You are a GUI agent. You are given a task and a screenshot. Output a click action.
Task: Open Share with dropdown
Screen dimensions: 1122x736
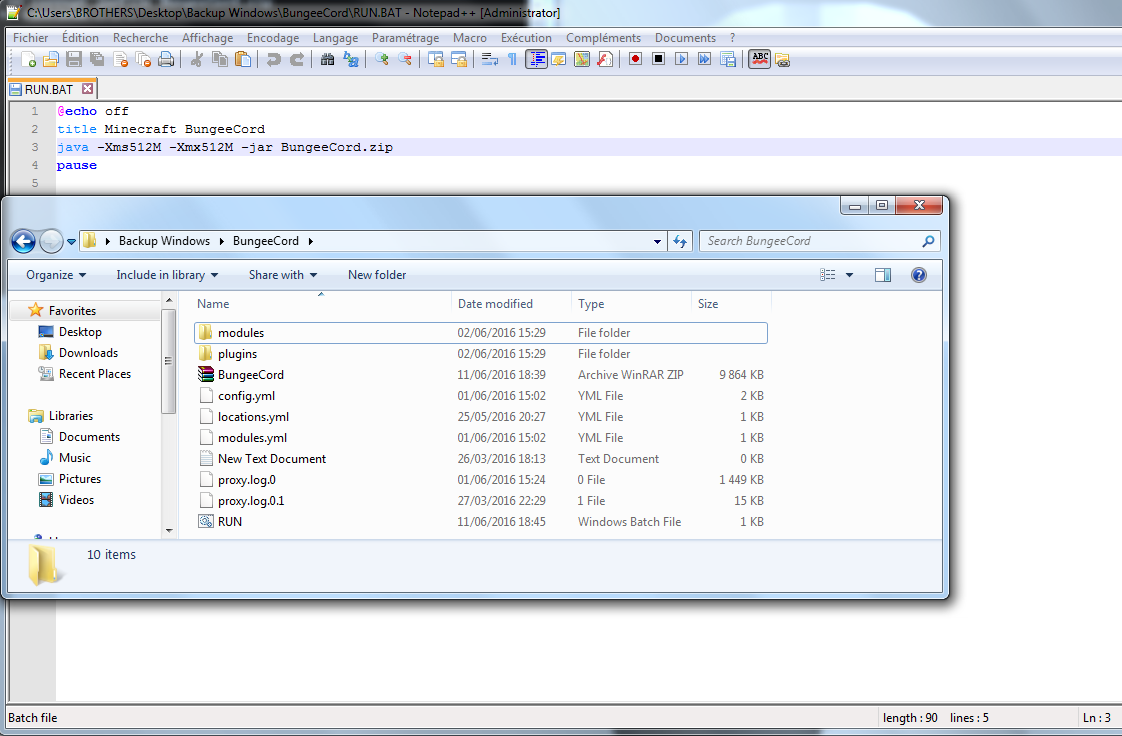tap(283, 275)
